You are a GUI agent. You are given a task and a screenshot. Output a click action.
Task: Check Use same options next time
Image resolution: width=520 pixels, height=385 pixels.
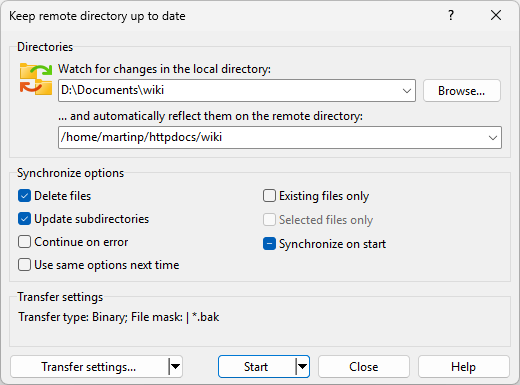[24, 265]
